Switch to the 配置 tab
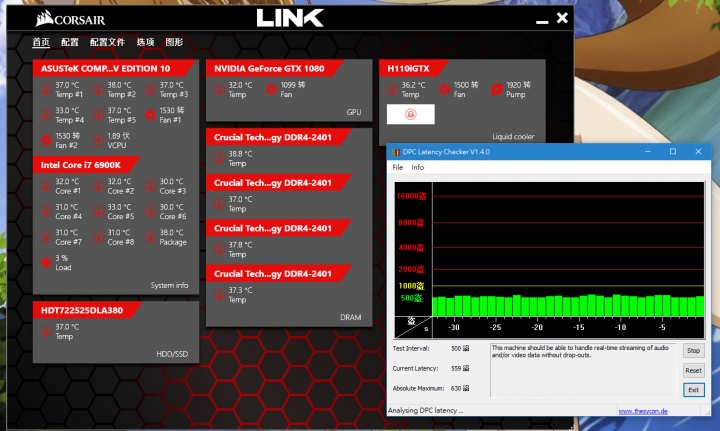The height and width of the screenshot is (431, 720). [70, 42]
